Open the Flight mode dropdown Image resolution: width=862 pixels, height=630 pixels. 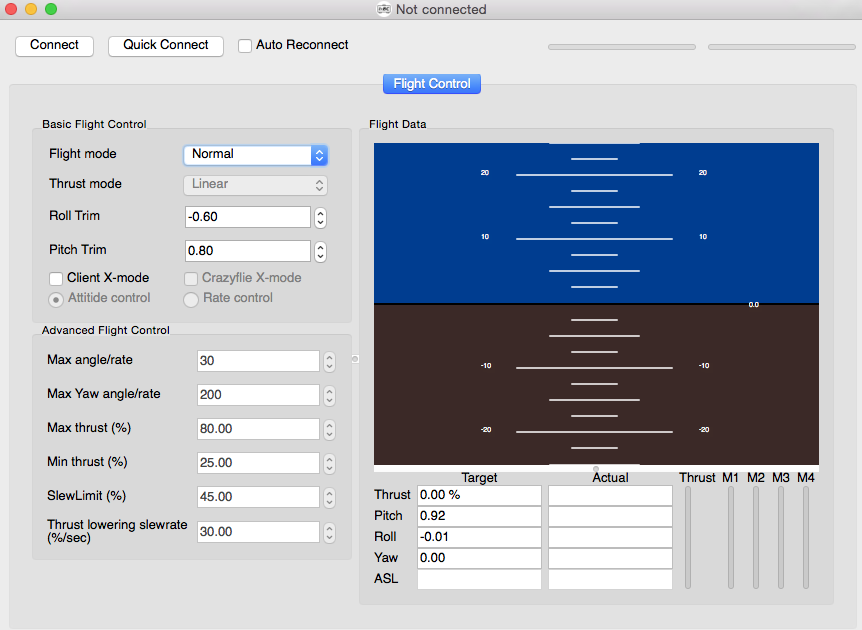[x=255, y=155]
